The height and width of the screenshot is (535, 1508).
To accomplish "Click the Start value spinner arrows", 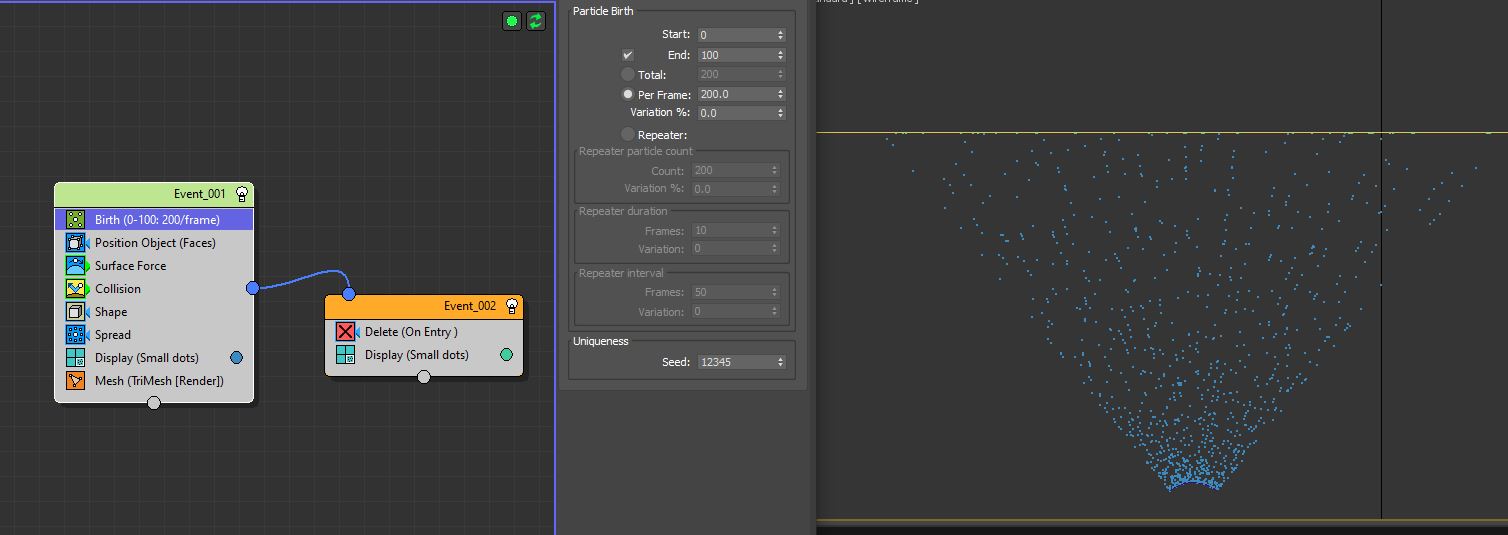I will [x=780, y=35].
